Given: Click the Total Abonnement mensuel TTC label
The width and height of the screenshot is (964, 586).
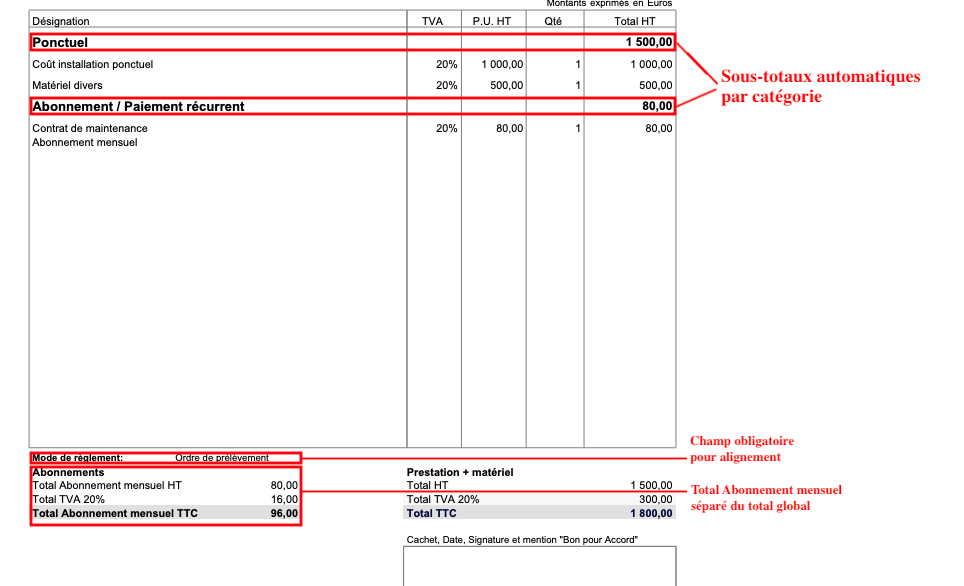Looking at the screenshot, I should (x=115, y=513).
